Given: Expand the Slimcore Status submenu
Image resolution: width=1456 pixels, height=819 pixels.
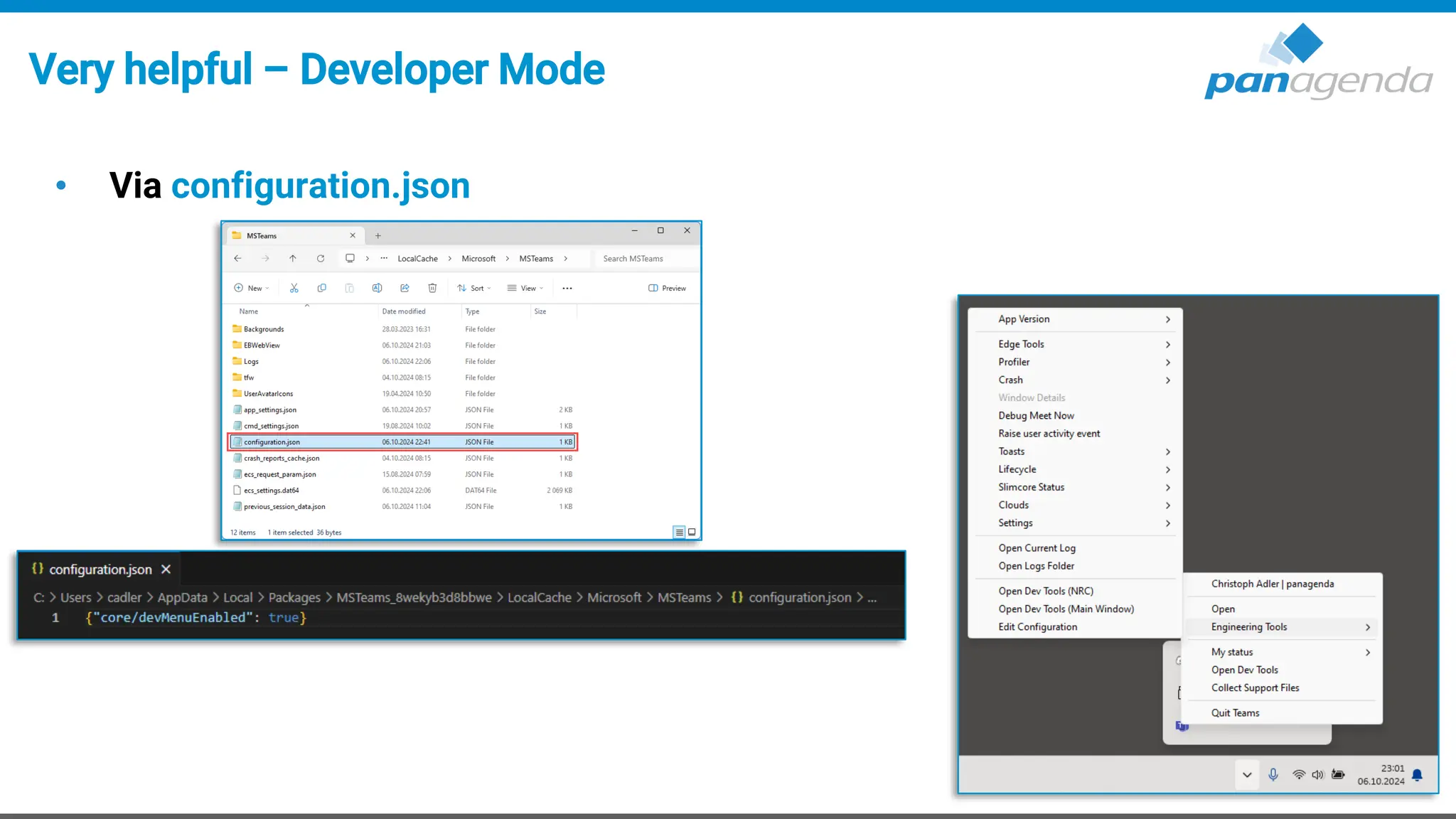Looking at the screenshot, I should coord(1075,487).
